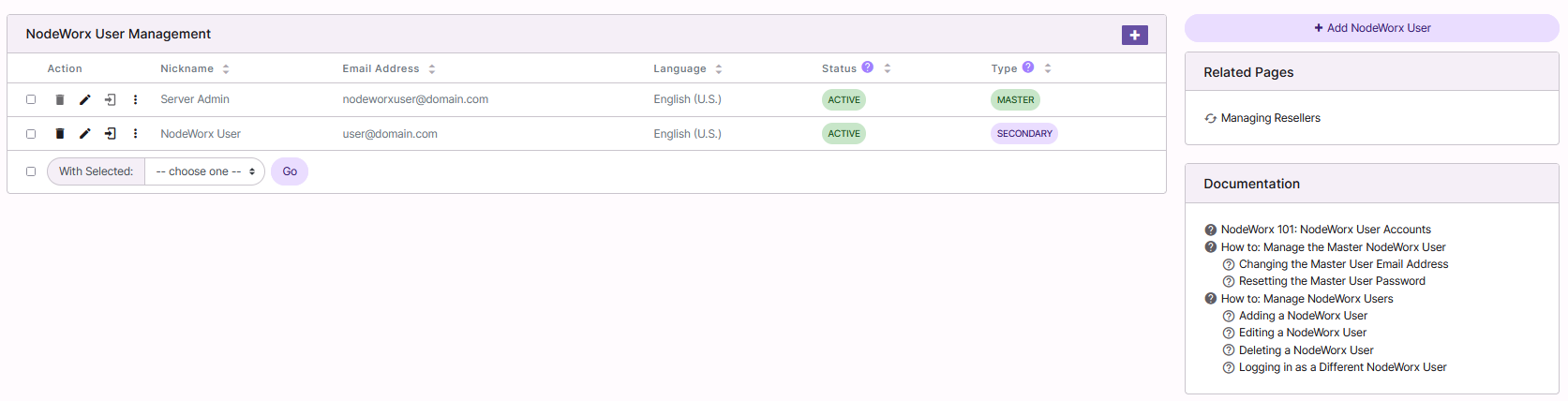Open Editing a NodeWorx User doc

coord(1303,333)
